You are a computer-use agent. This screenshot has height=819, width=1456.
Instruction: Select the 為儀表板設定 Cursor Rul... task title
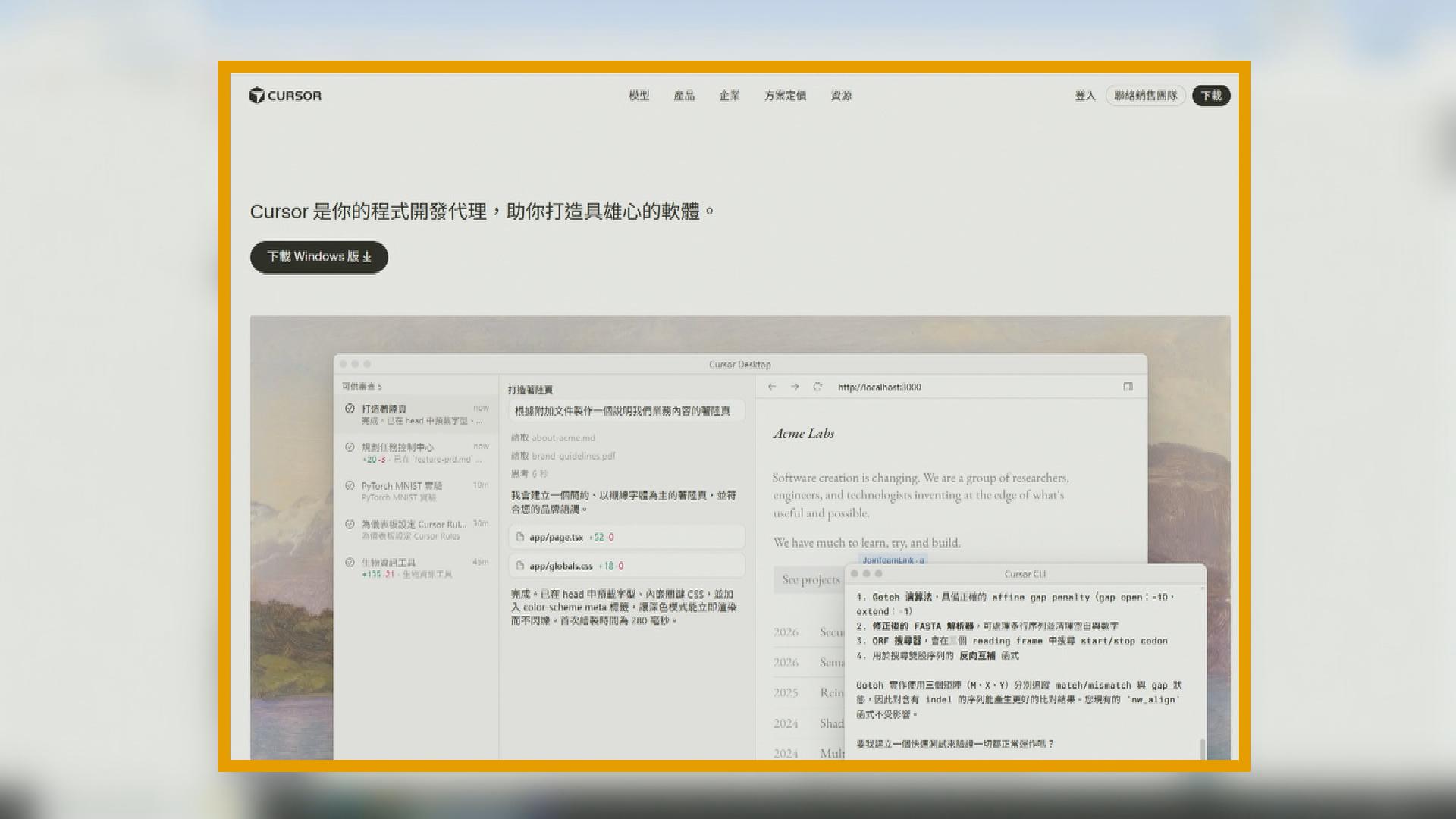[x=413, y=524]
